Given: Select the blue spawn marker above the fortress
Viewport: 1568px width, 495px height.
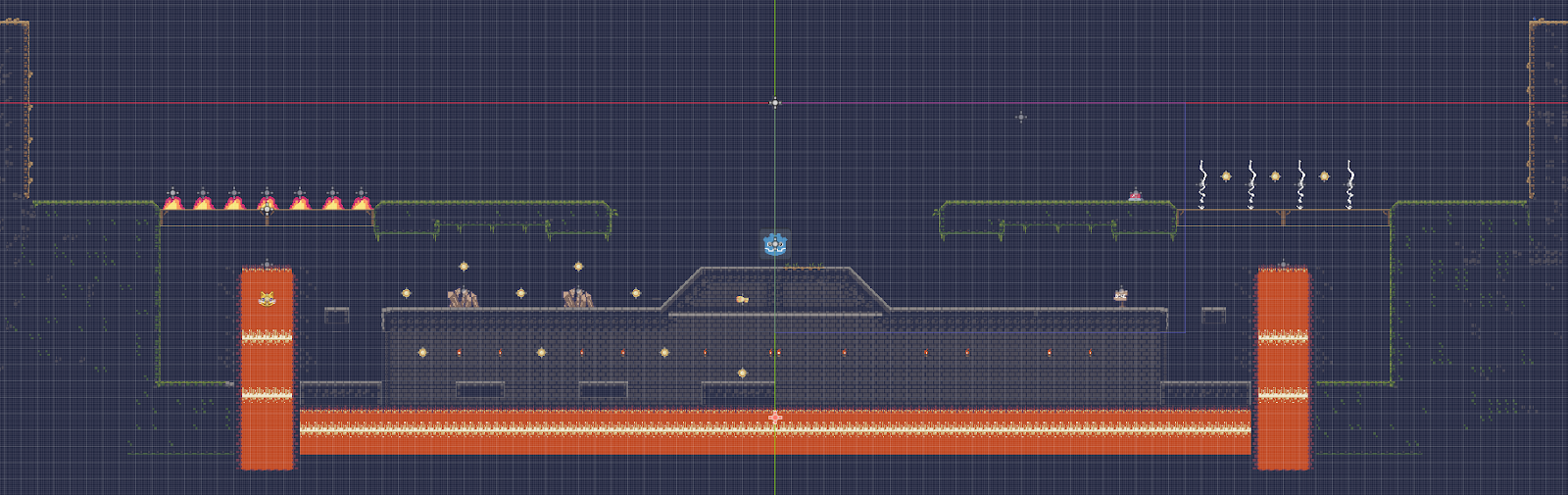Looking at the screenshot, I should 775,244.
